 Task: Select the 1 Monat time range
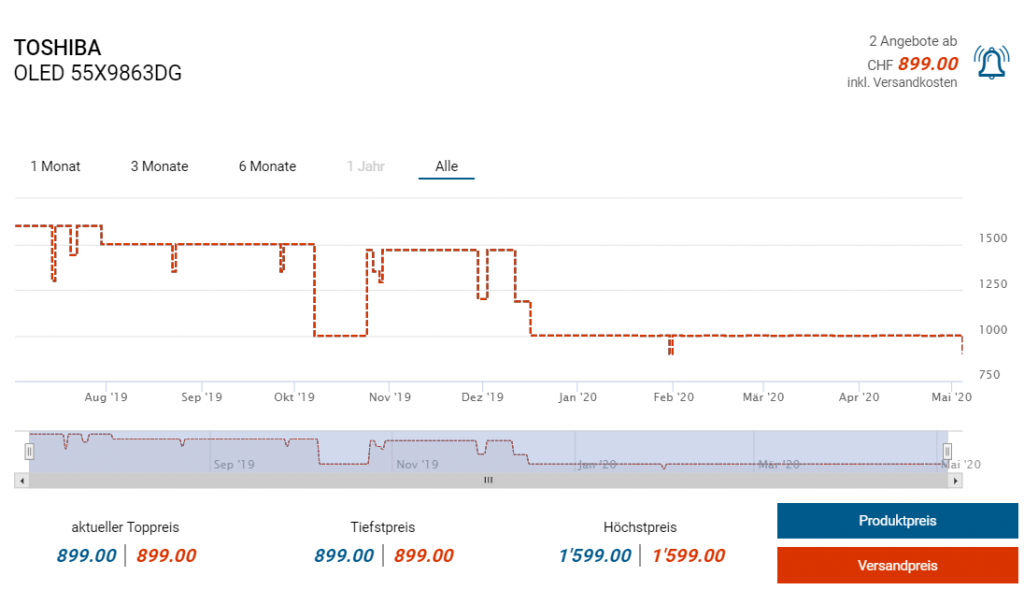pos(56,166)
